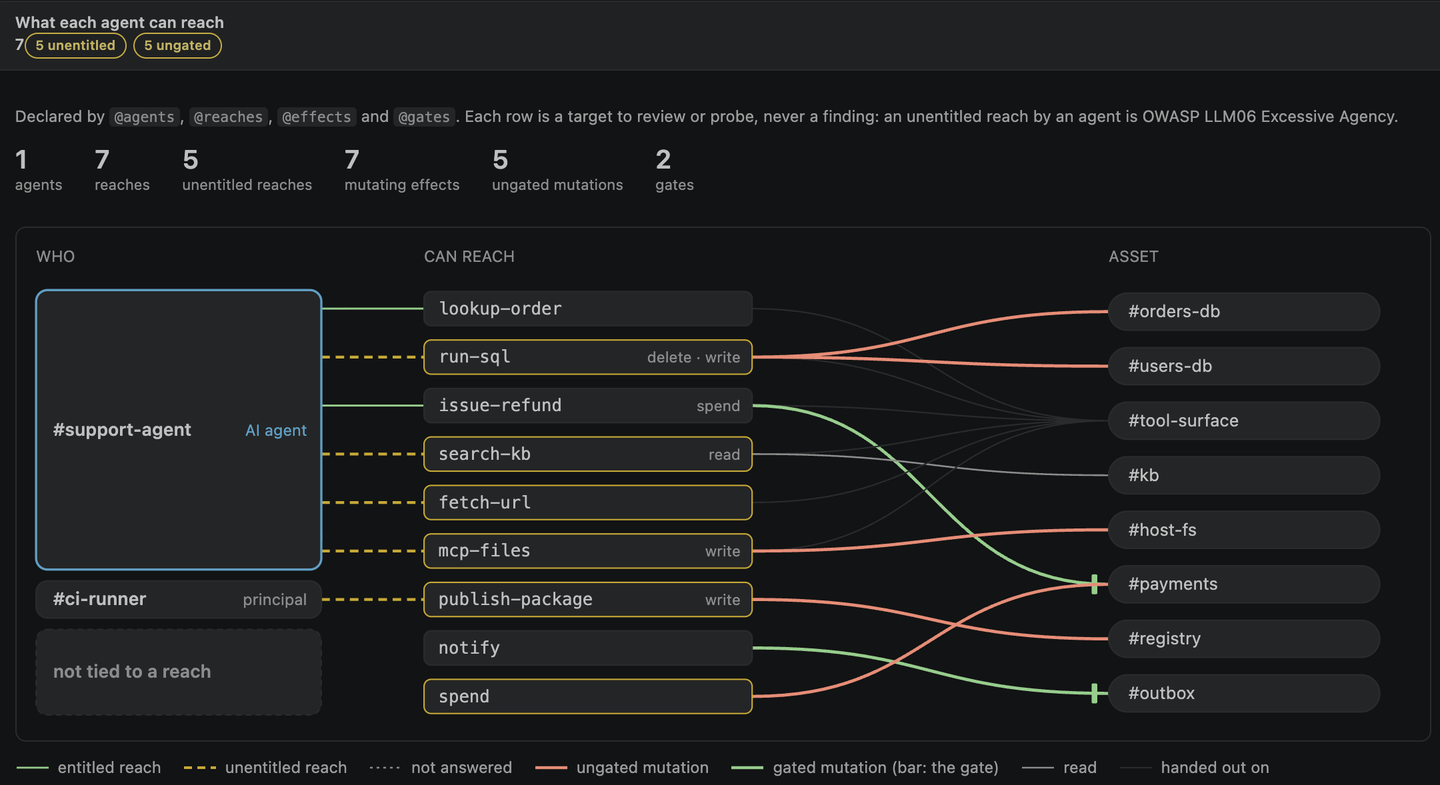This screenshot has height=785, width=1440.
Task: Click the gate bar beside #outbox
Action: point(1094,693)
